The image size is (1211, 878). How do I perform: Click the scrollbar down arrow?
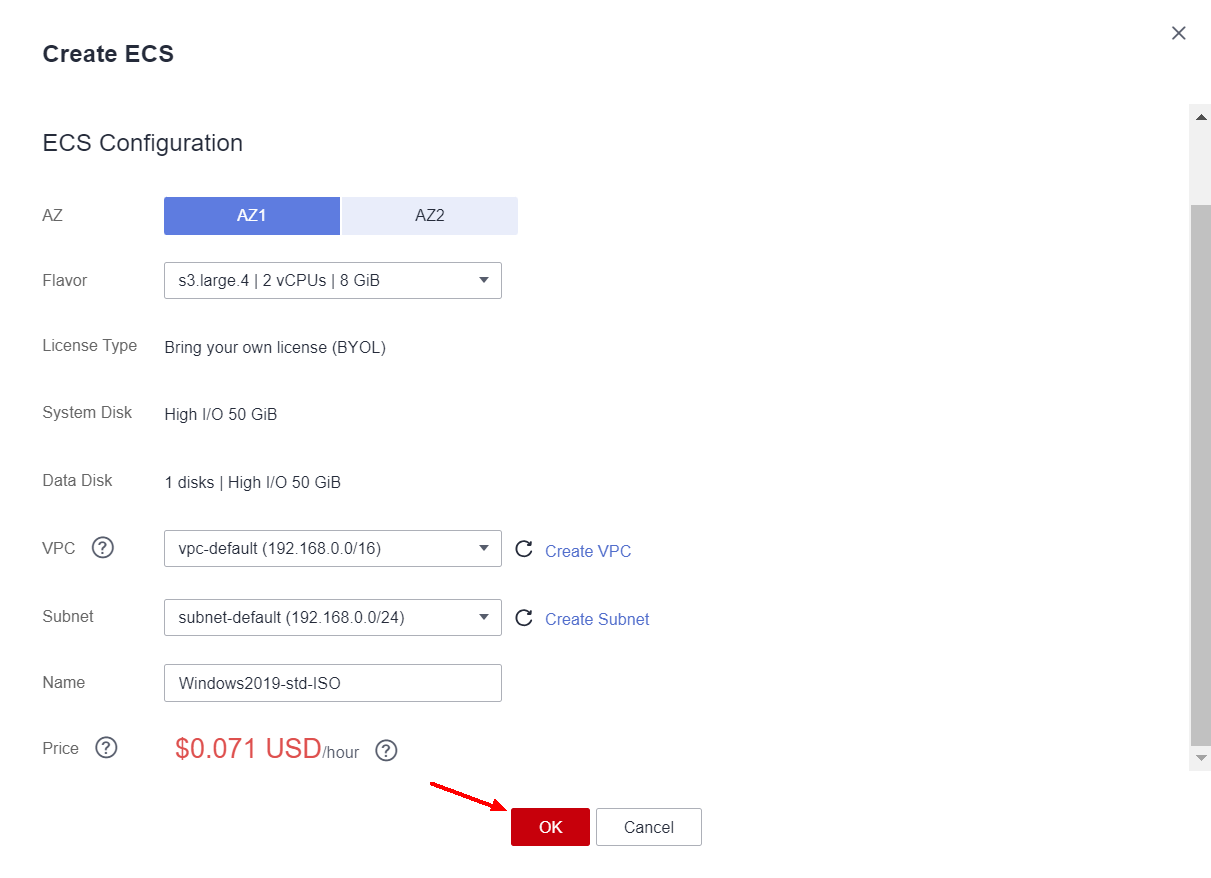[x=1202, y=759]
